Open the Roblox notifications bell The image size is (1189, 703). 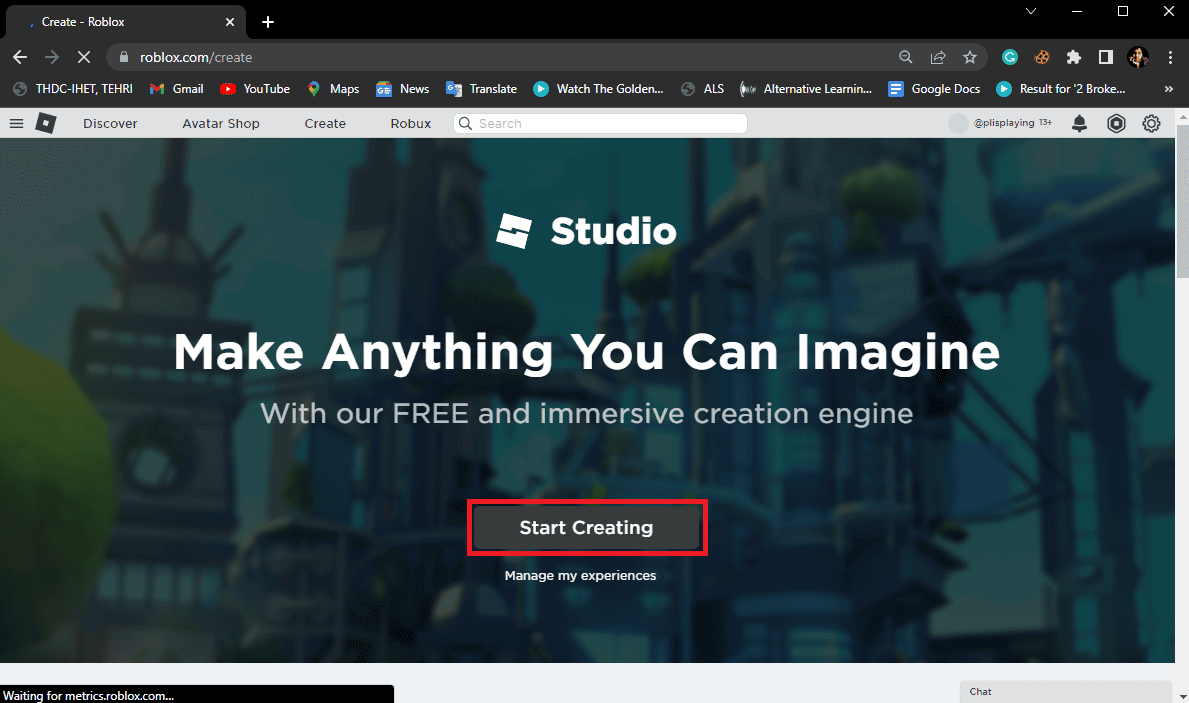(x=1079, y=123)
